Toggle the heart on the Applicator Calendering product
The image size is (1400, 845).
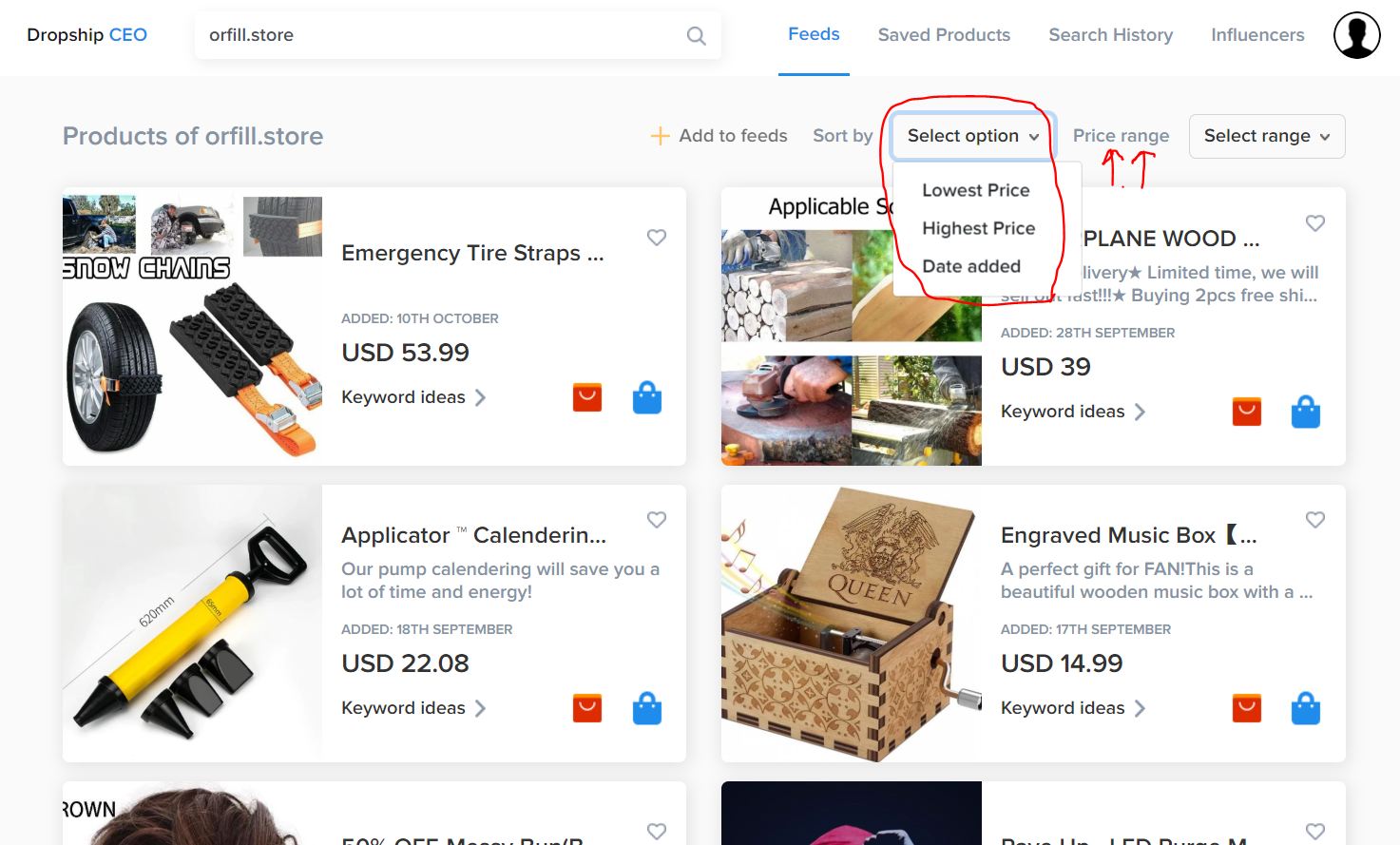[656, 520]
